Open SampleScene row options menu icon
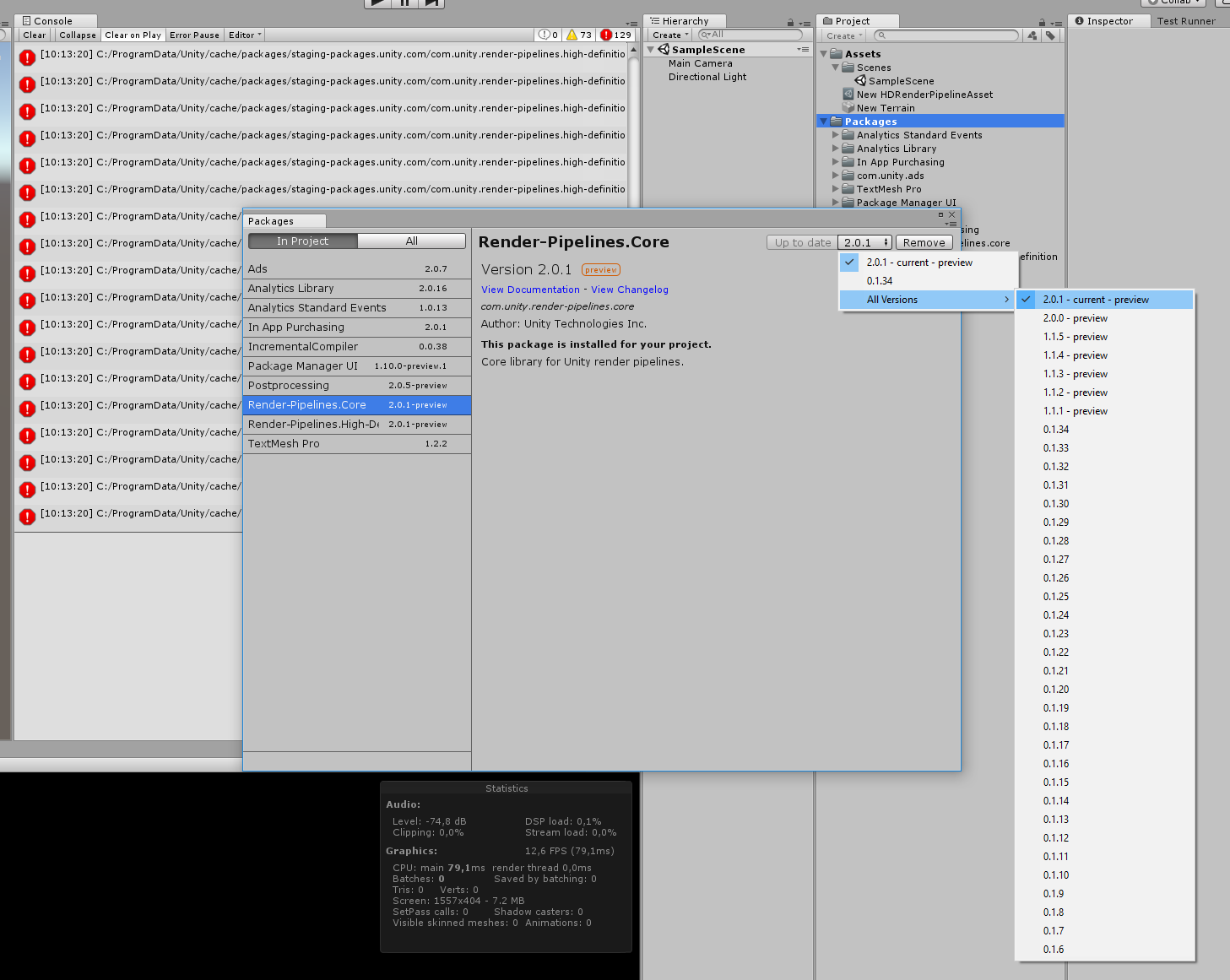This screenshot has width=1230, height=980. pos(803,50)
